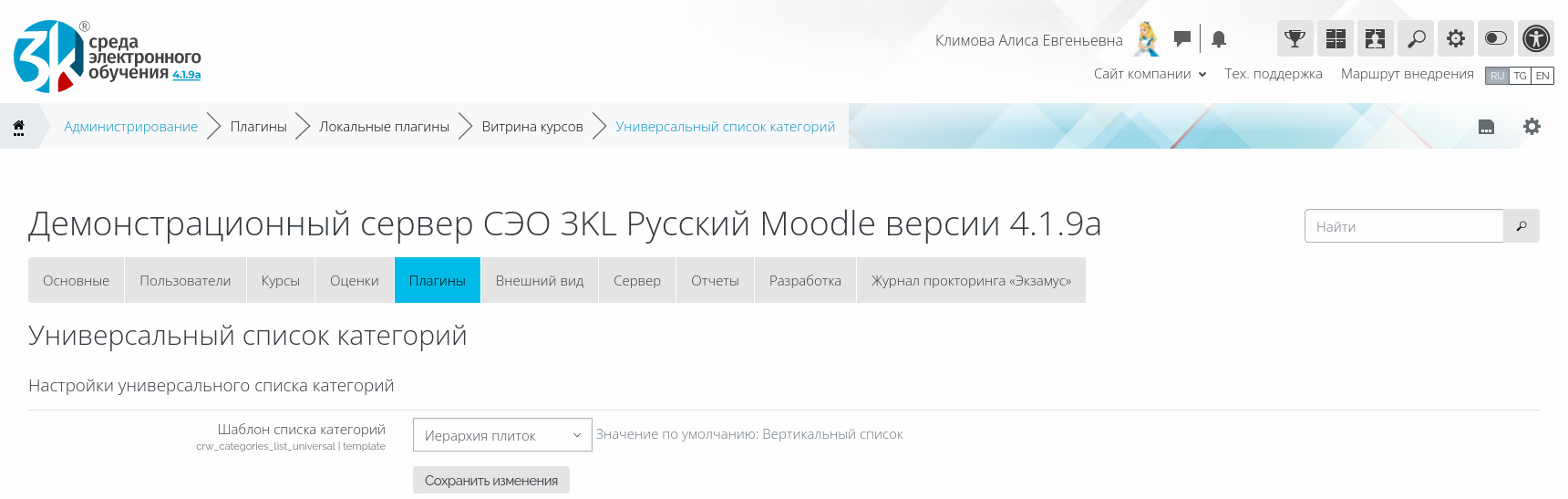Open the dashboard tiles icon
This screenshot has width=1568, height=499.
[x=1336, y=38]
